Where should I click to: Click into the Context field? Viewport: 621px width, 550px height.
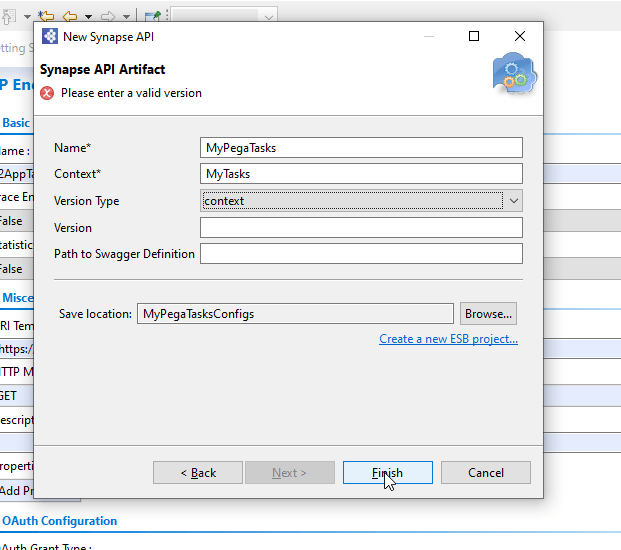(361, 174)
